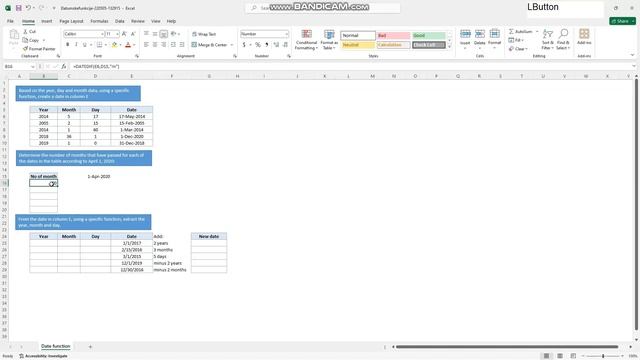Click the Copy icon
The width and height of the screenshot is (640, 360).
pos(25,40)
